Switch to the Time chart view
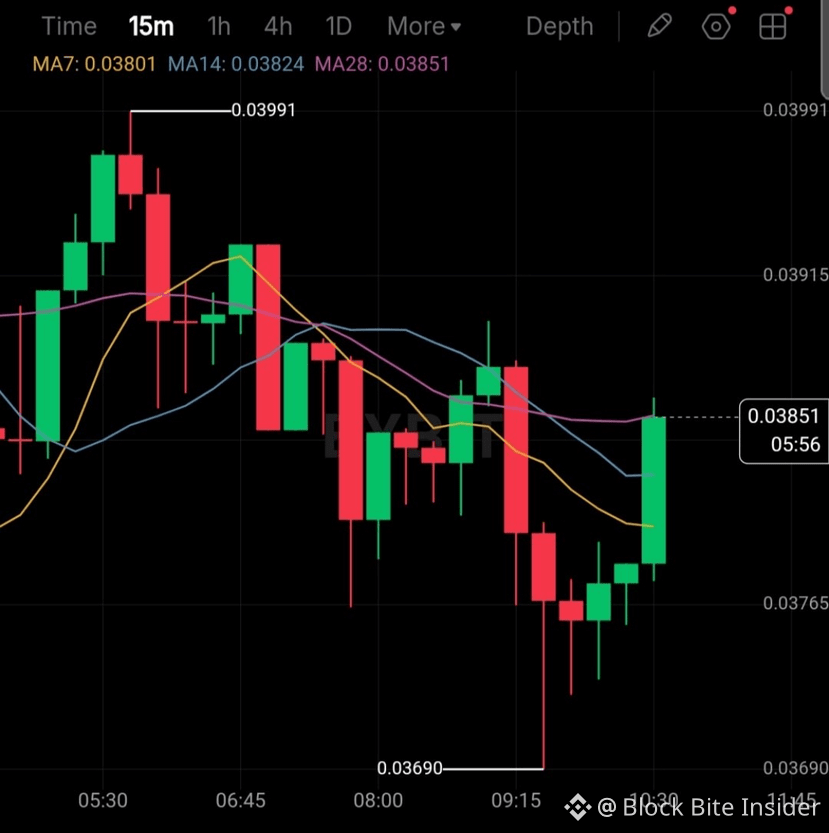 click(x=69, y=26)
